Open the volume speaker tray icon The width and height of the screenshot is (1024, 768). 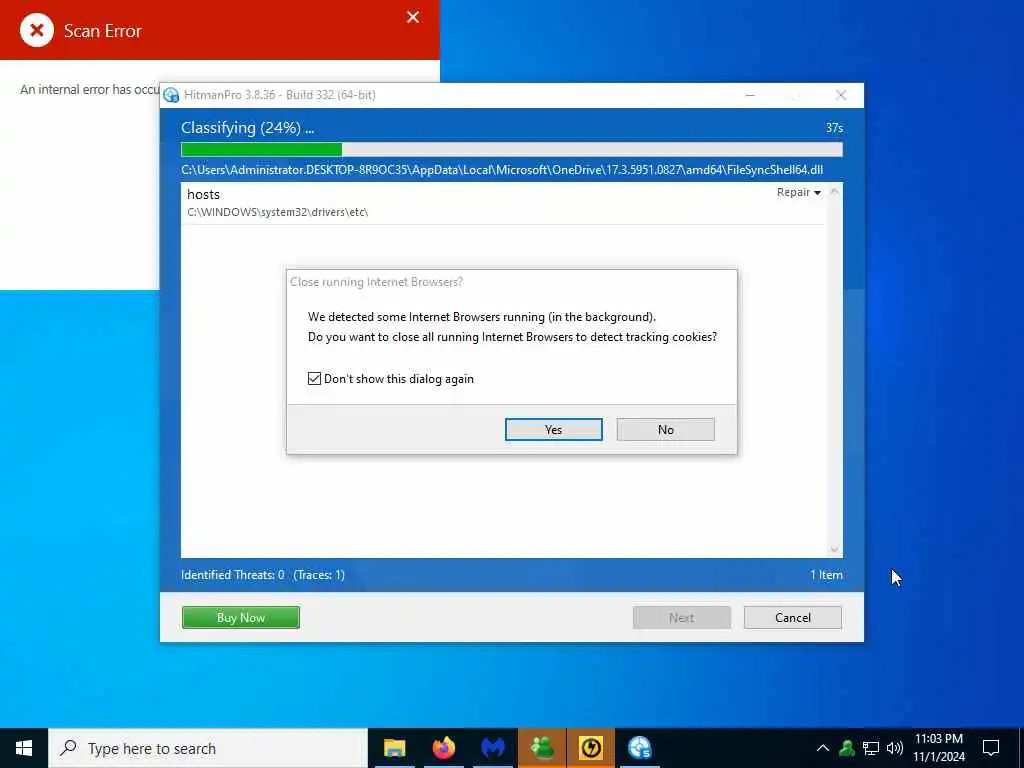[x=895, y=748]
